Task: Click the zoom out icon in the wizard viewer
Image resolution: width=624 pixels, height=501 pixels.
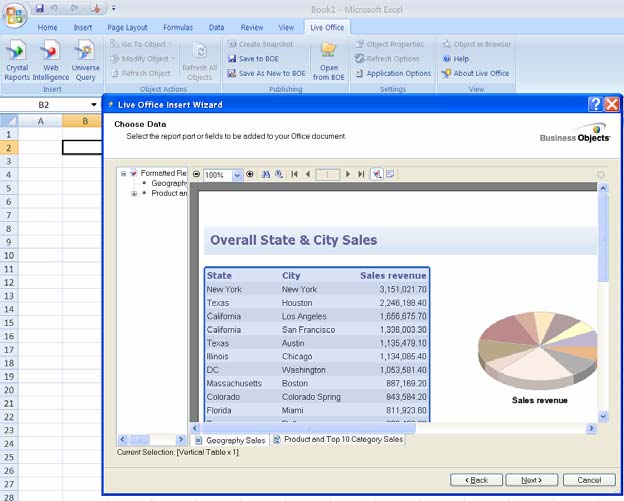Action: tap(196, 174)
